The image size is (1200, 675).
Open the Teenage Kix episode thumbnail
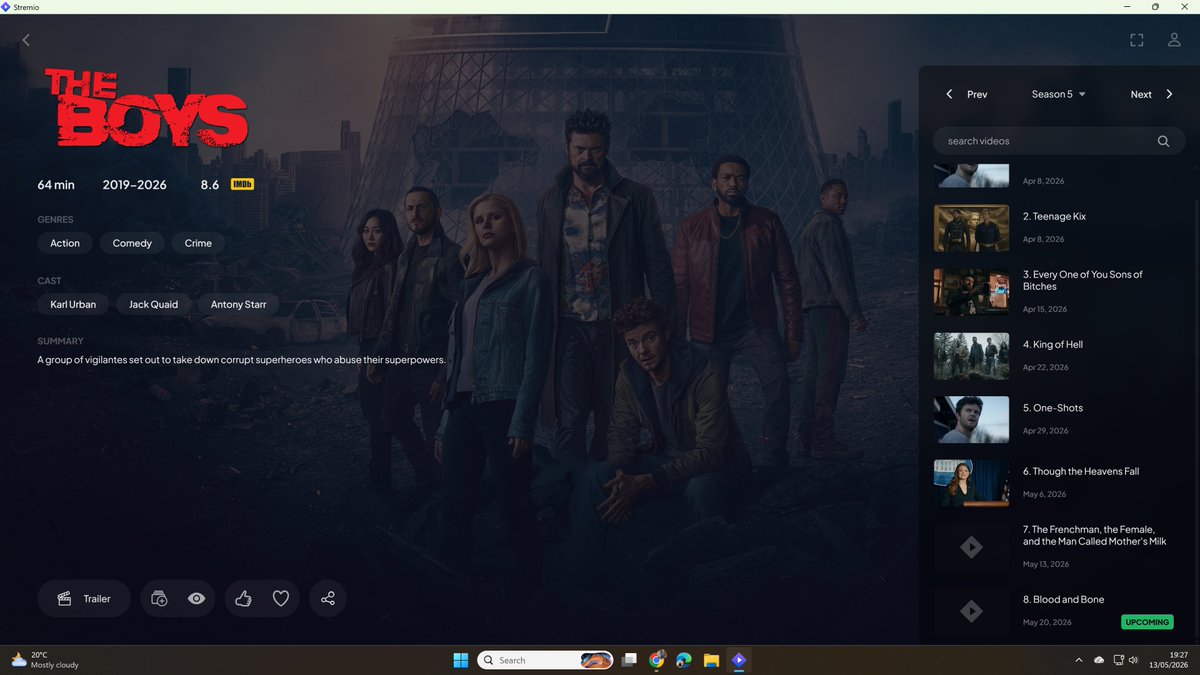pyautogui.click(x=971, y=228)
